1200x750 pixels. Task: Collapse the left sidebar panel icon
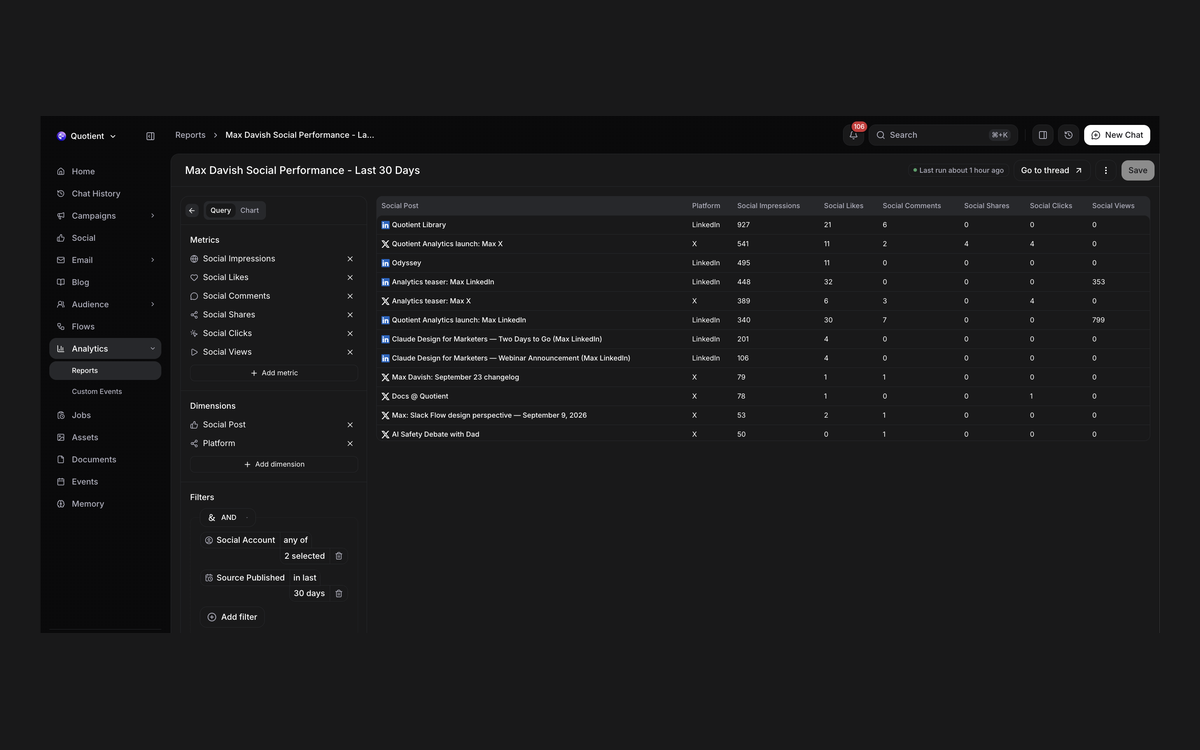pos(150,136)
